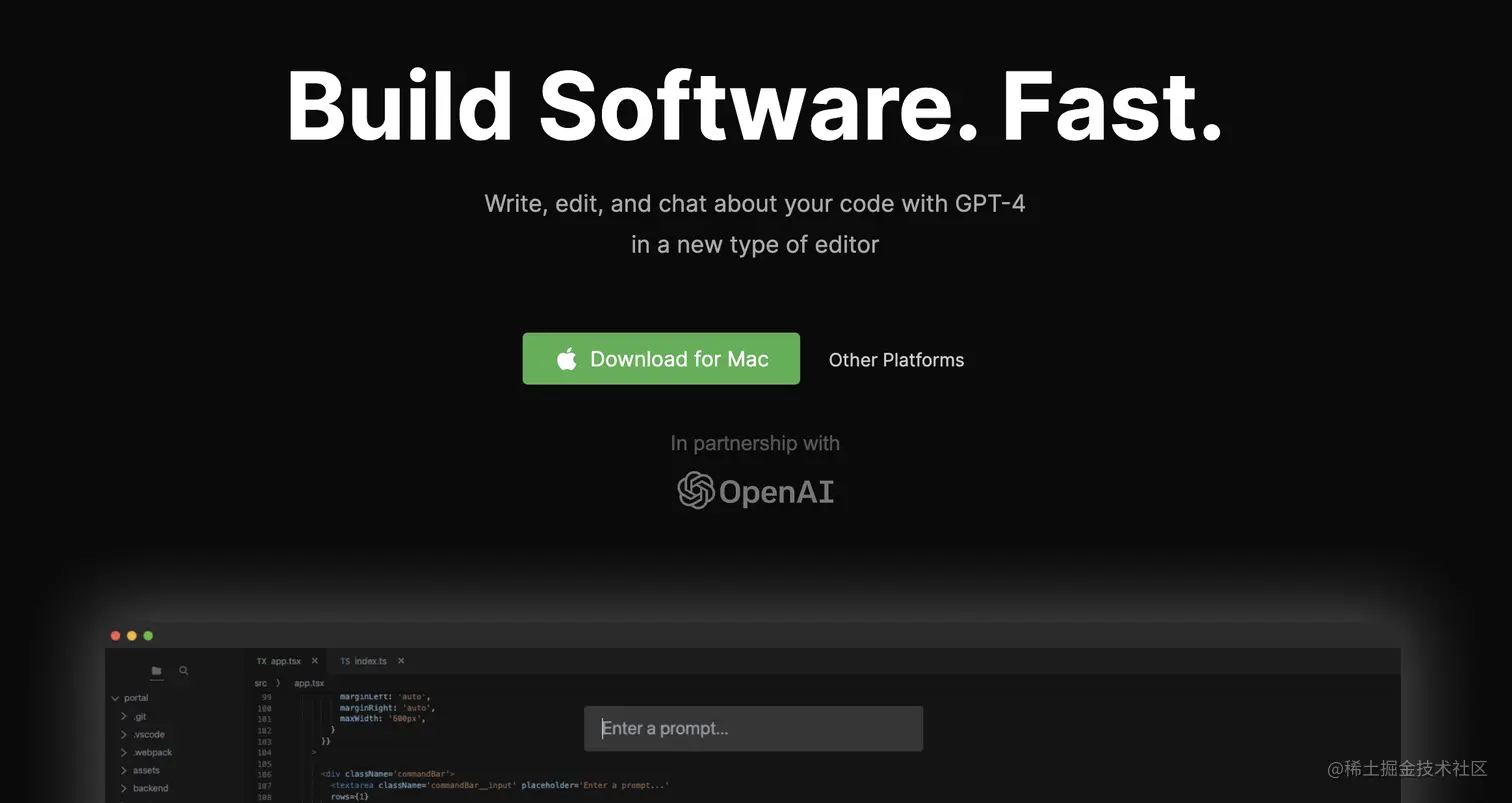Image resolution: width=1512 pixels, height=803 pixels.
Task: Click the src breadcrumb segment
Action: pos(261,683)
